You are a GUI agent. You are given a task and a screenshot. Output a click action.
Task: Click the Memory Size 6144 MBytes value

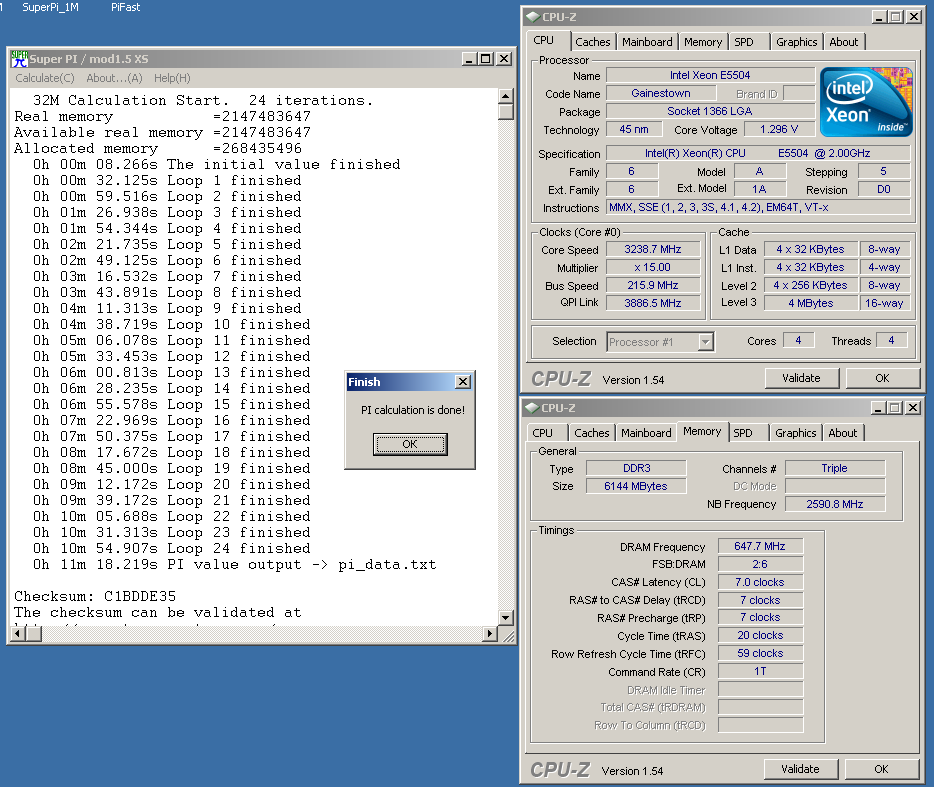[x=636, y=486]
